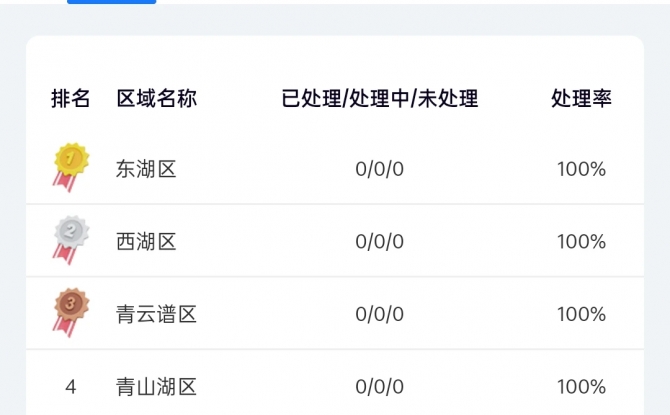Click the 区域名称 column header
Viewport: 670px width, 415px height.
coord(157,98)
